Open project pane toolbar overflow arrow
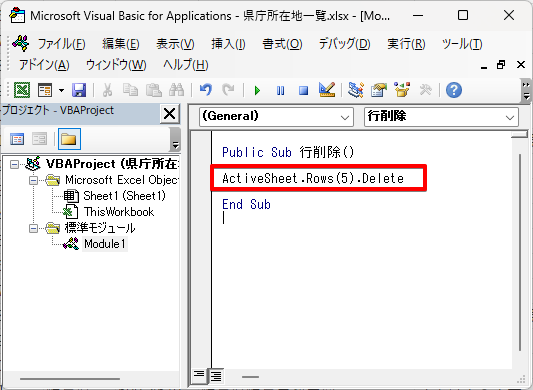 tap(175, 139)
